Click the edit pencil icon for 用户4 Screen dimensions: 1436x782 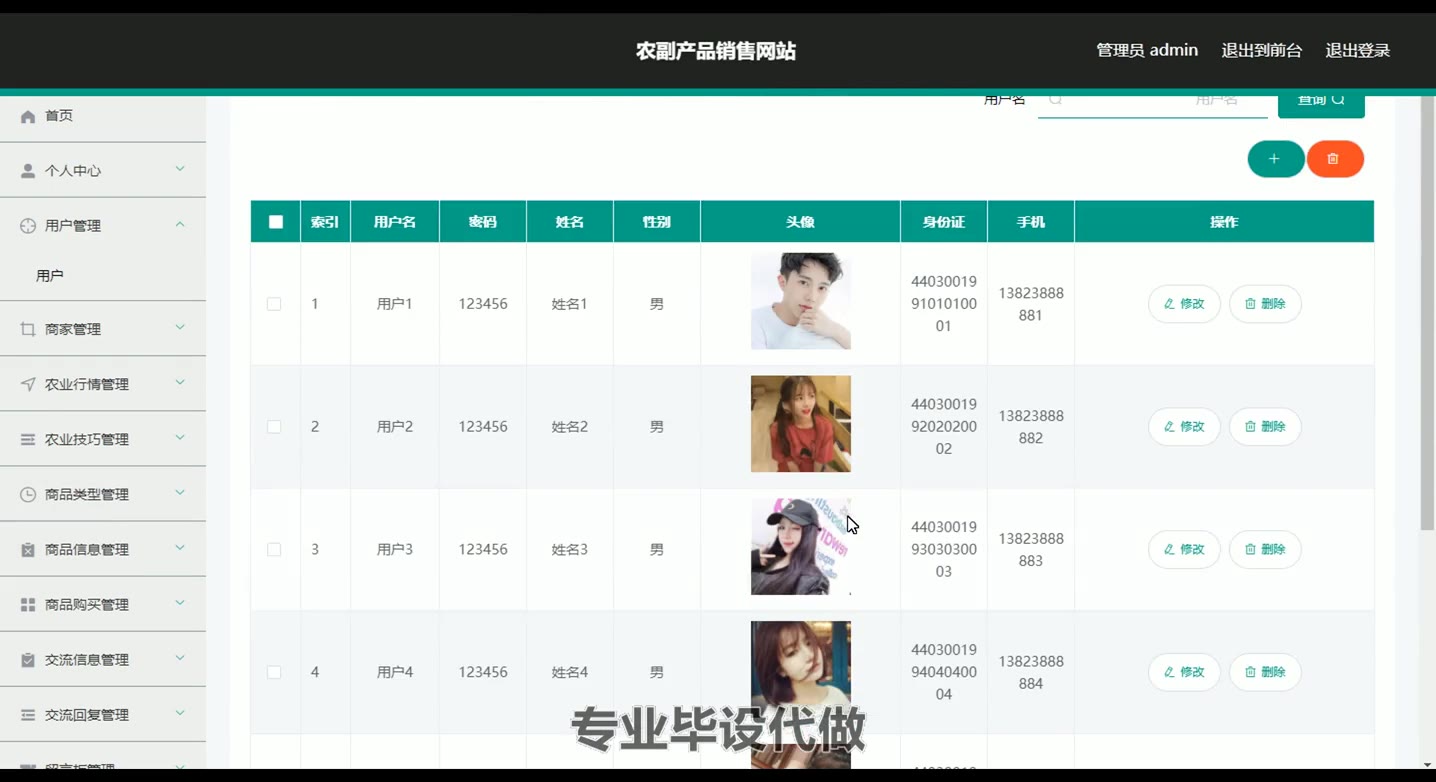coord(1169,672)
